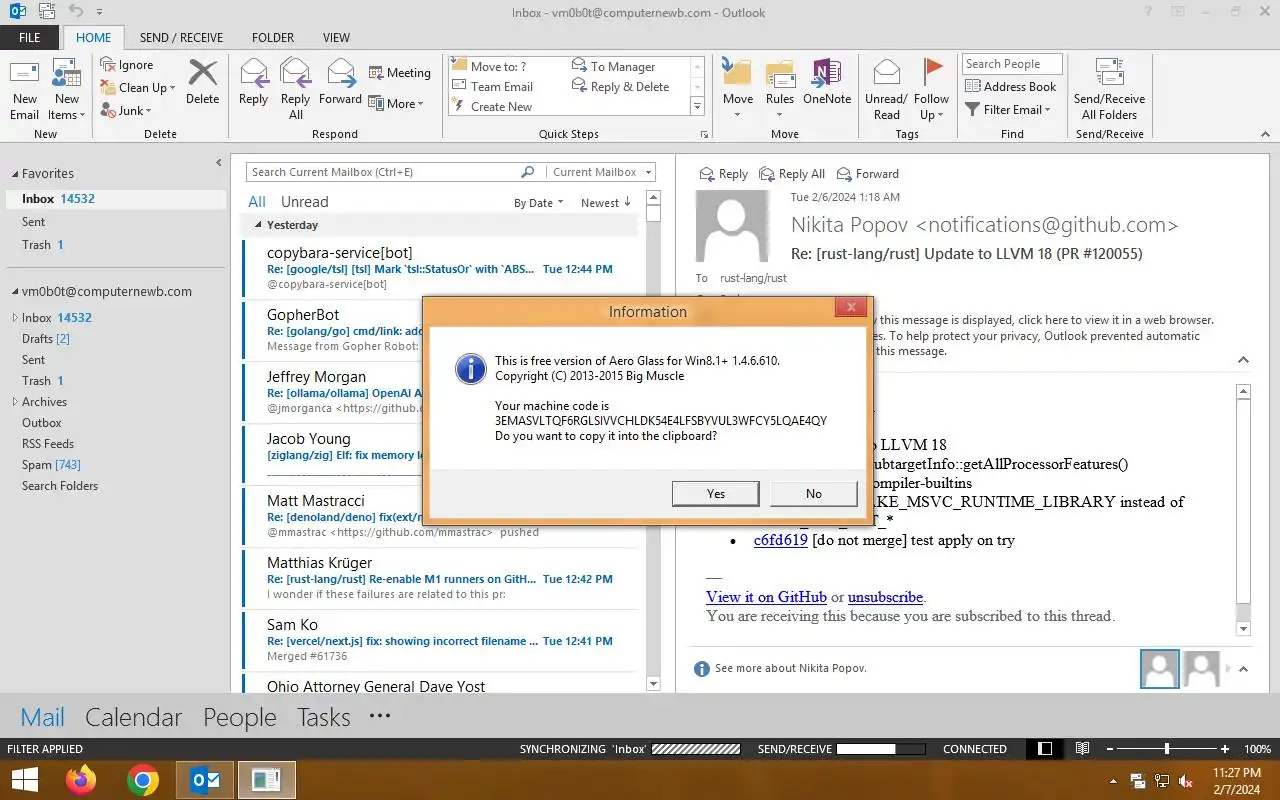
Task: Open the Filter Email dropdown
Action: [x=1009, y=110]
